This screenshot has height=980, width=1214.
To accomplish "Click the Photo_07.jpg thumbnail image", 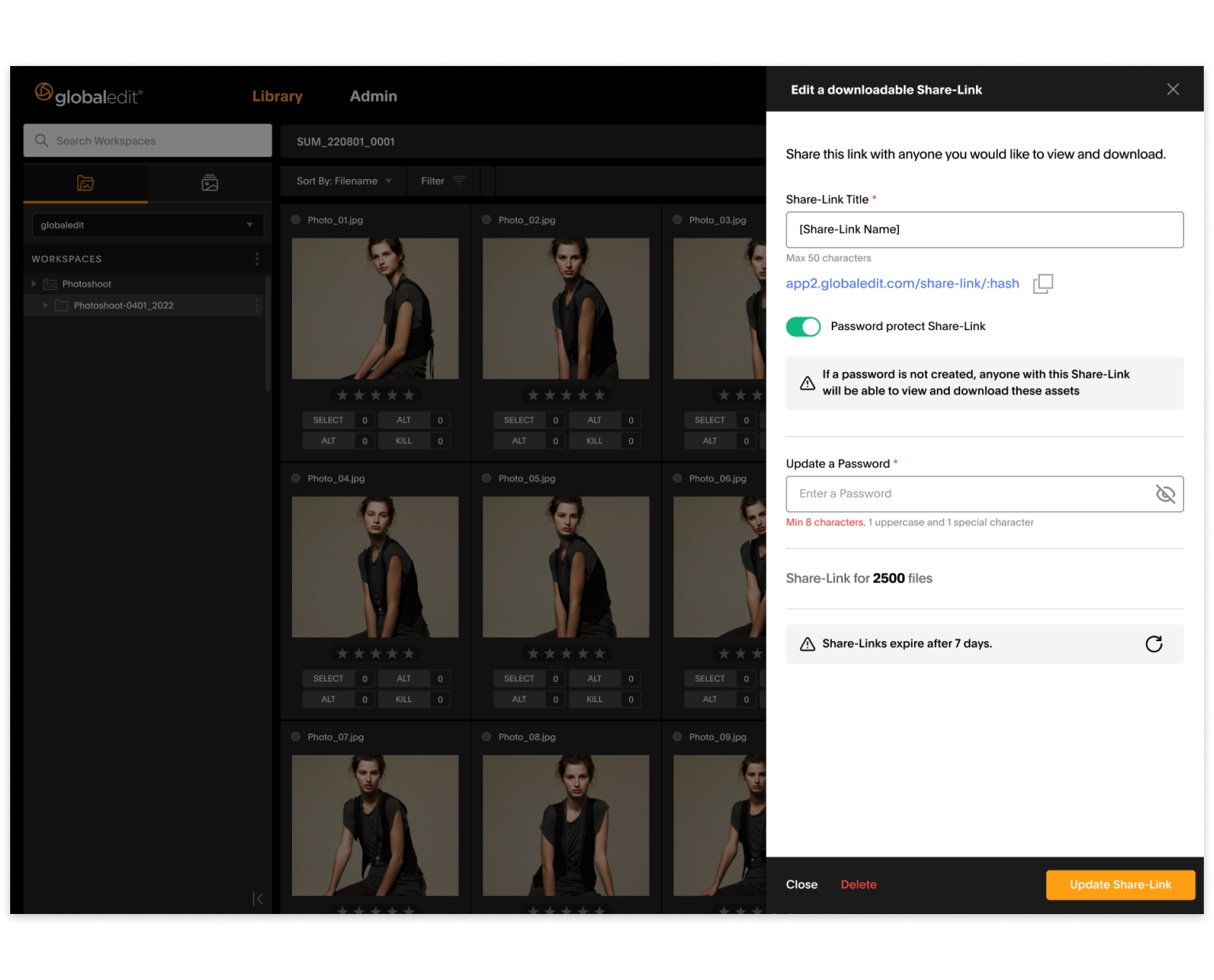I will tap(375, 825).
